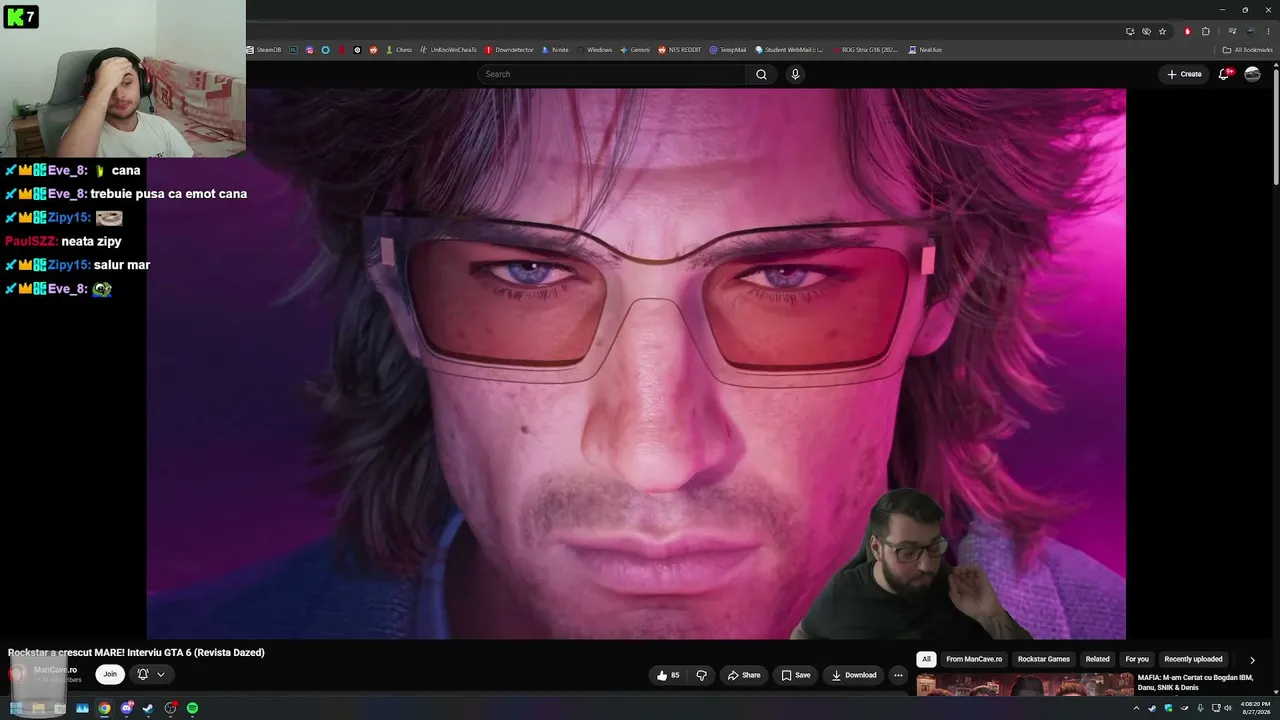Open the MAFIA recommended video thumbnail
This screenshot has width=1280, height=720.
click(x=1025, y=684)
